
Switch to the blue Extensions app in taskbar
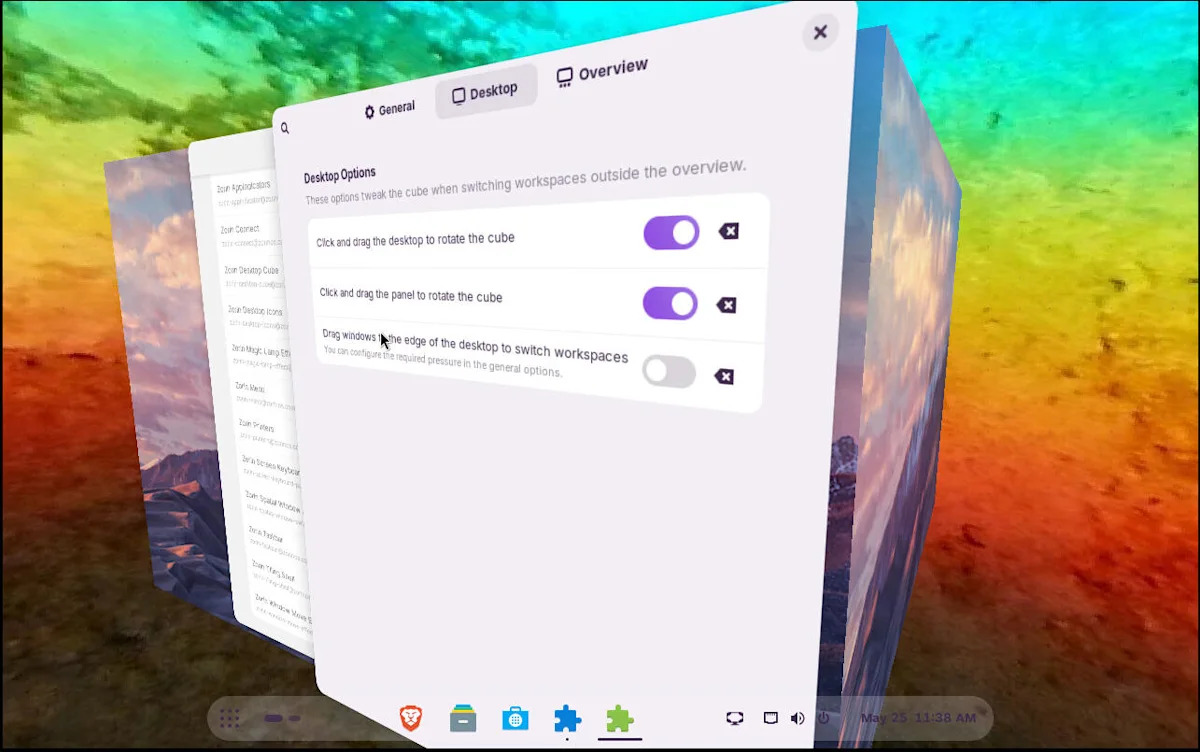coord(567,718)
